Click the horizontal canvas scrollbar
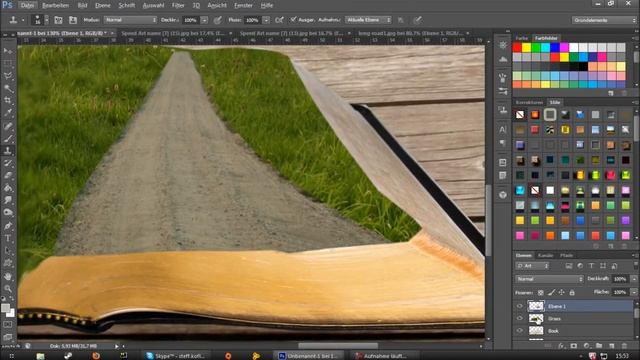 [x=338, y=346]
